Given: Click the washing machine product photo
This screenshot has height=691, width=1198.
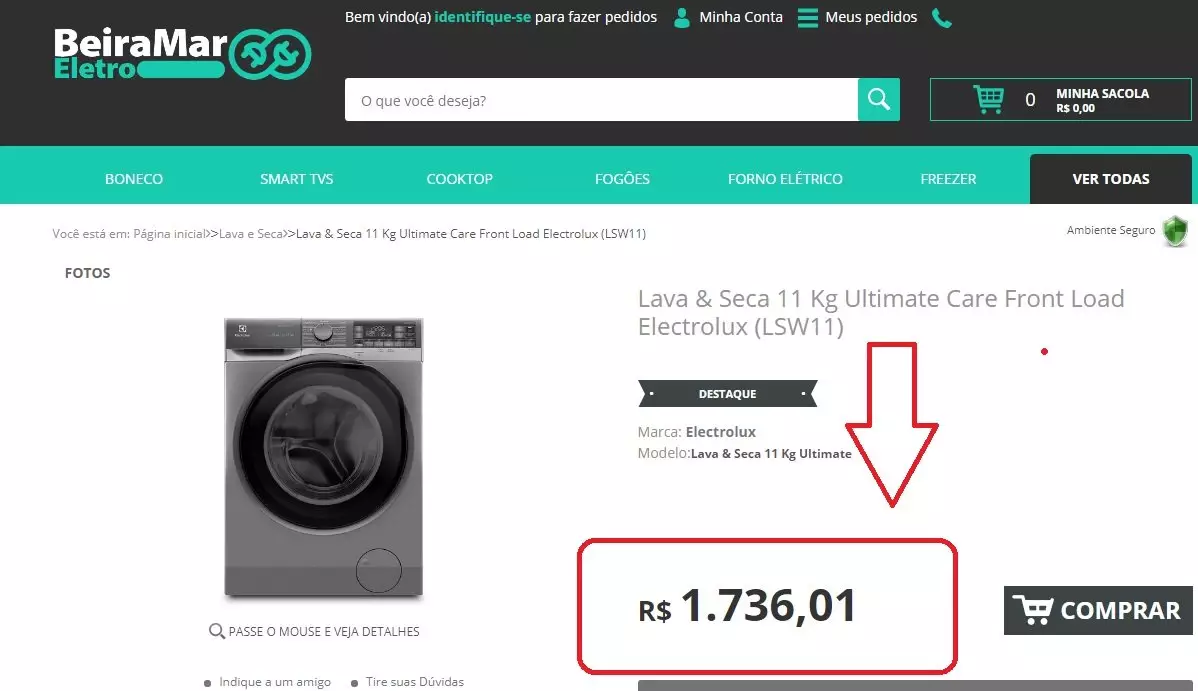Looking at the screenshot, I should pyautogui.click(x=324, y=457).
